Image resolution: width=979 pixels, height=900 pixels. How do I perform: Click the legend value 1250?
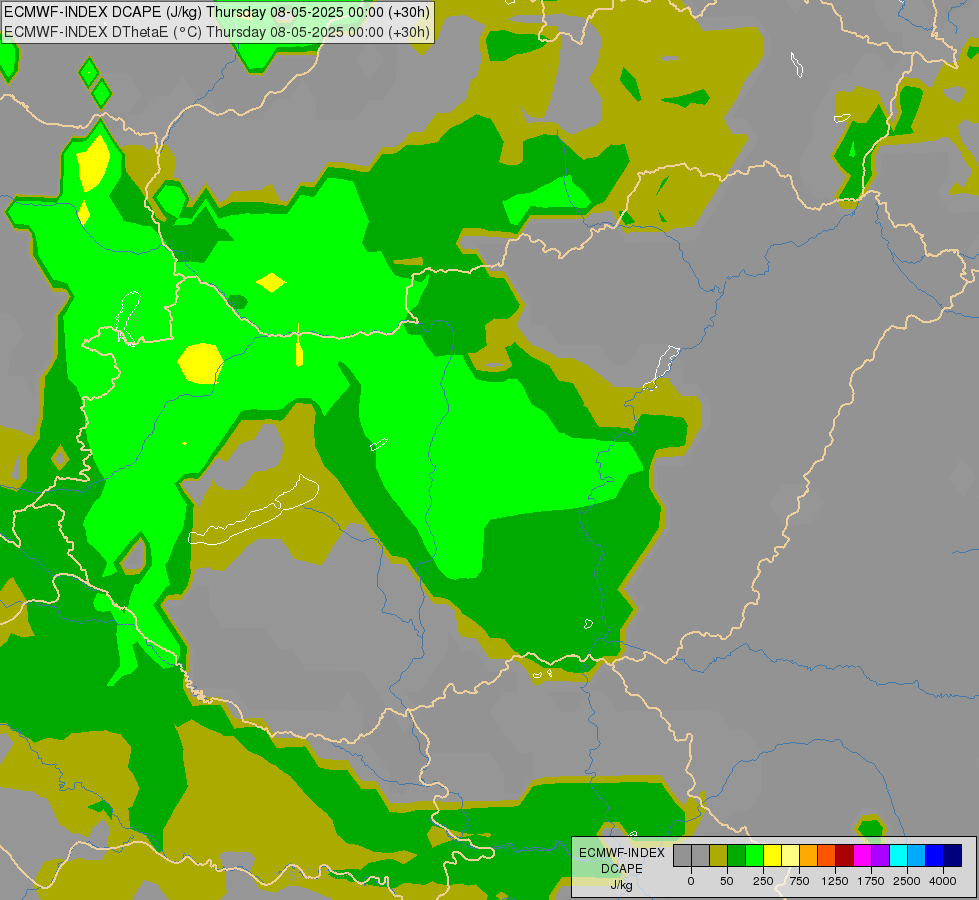(x=835, y=881)
